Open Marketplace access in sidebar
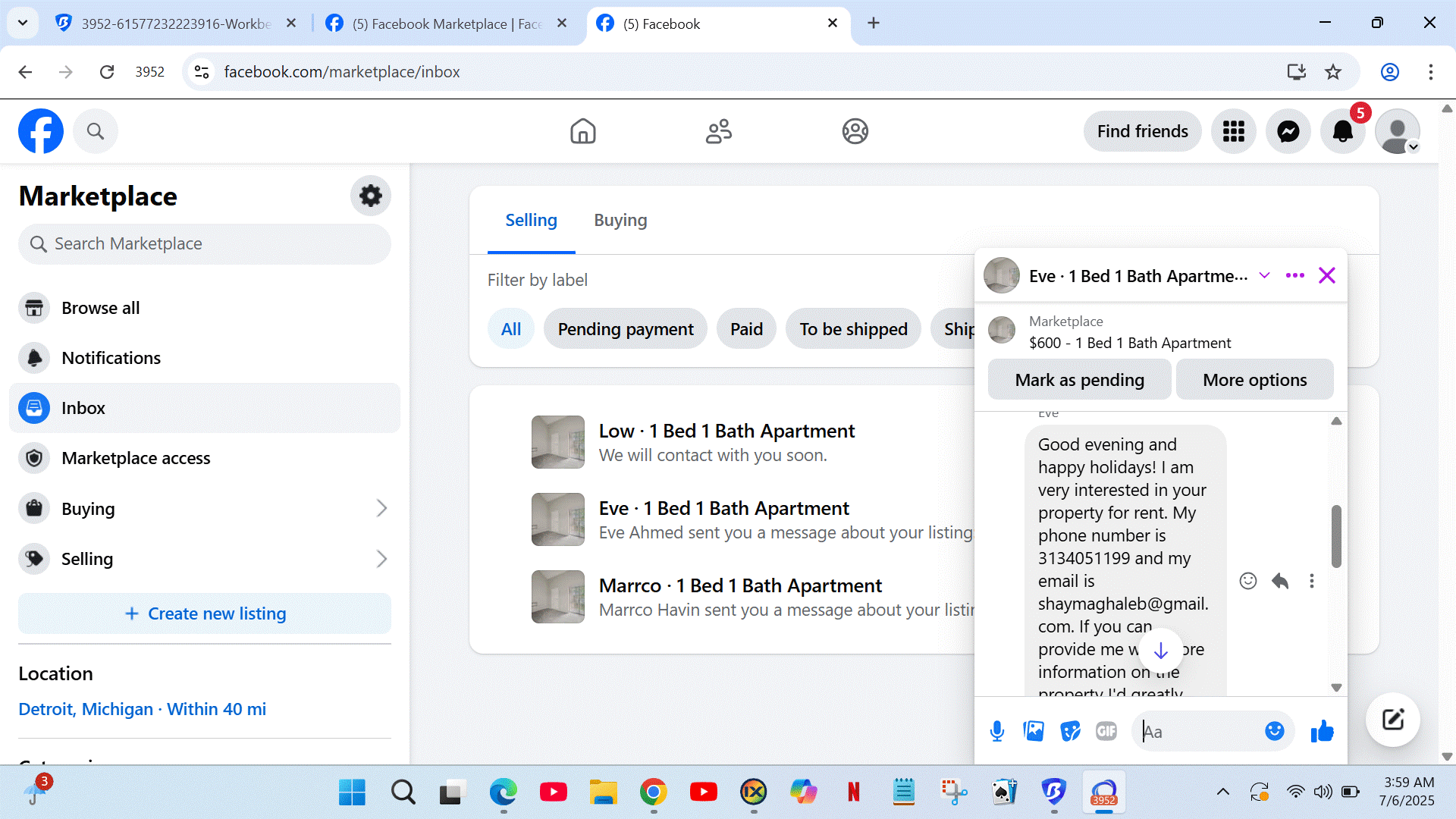 pyautogui.click(x=136, y=458)
